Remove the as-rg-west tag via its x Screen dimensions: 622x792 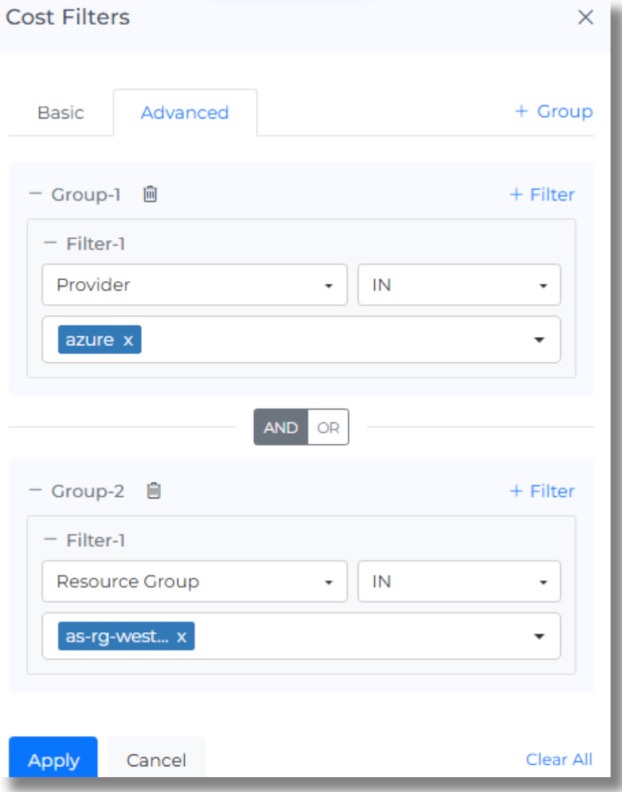point(181,637)
